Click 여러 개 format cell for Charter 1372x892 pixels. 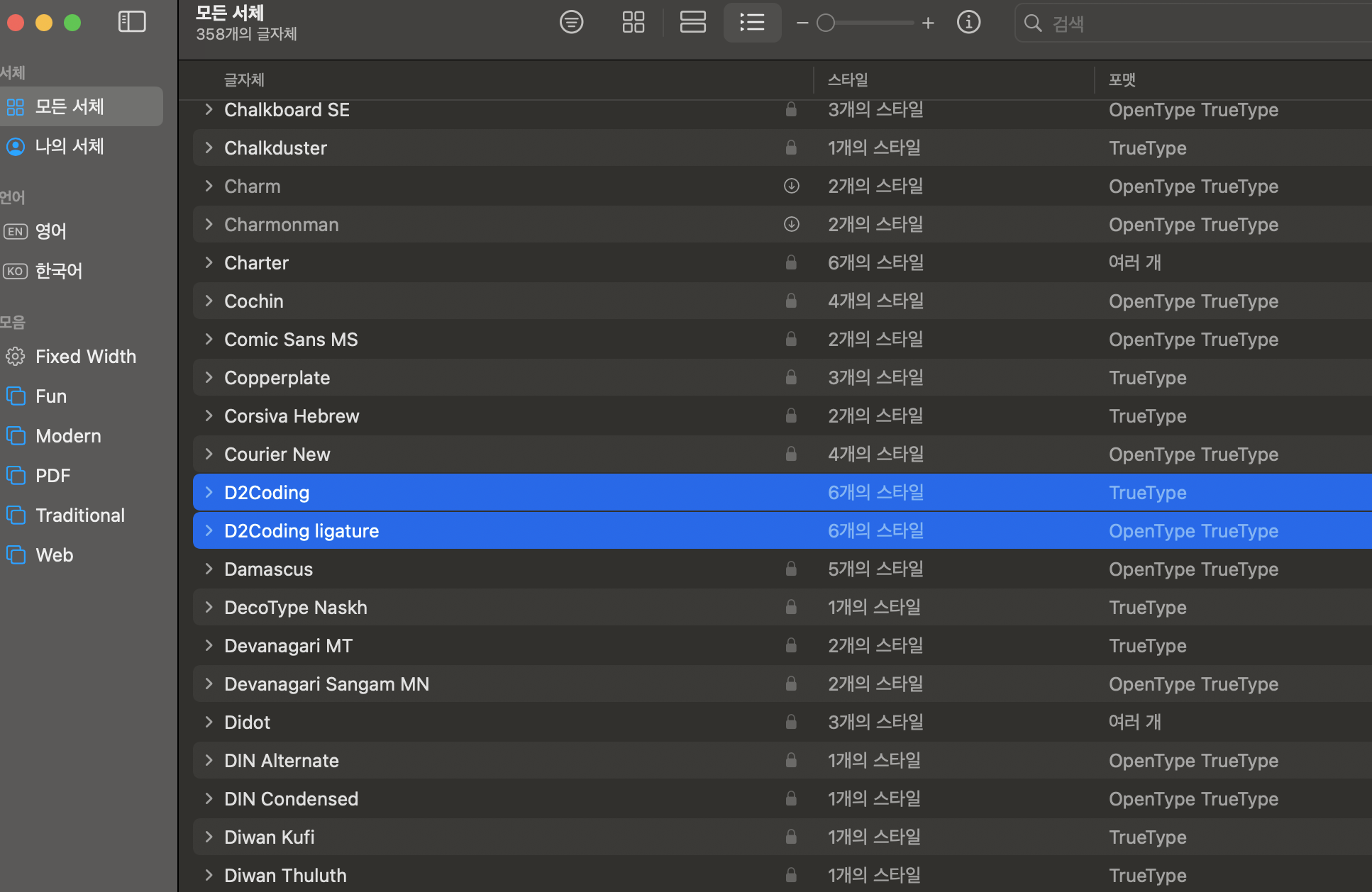pos(1135,262)
